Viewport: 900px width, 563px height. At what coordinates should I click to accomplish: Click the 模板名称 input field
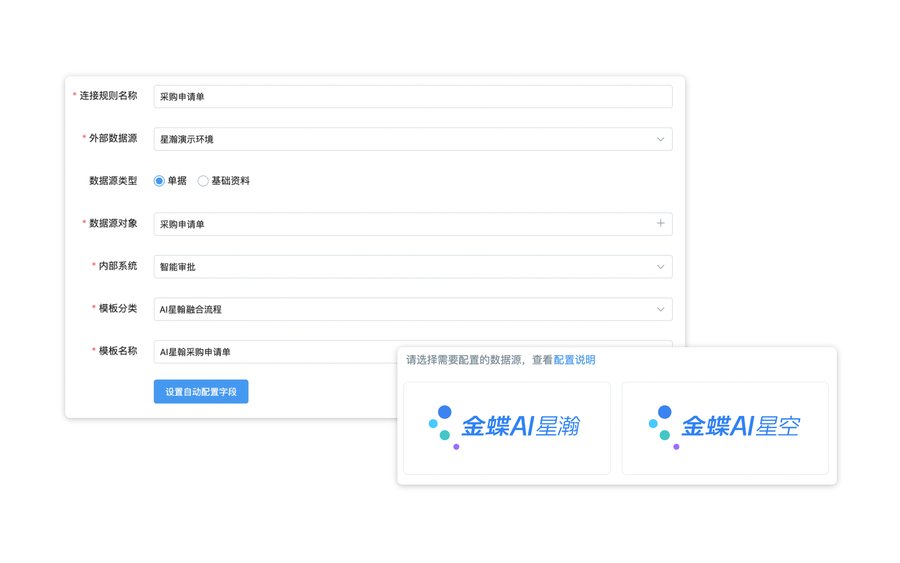[276, 351]
